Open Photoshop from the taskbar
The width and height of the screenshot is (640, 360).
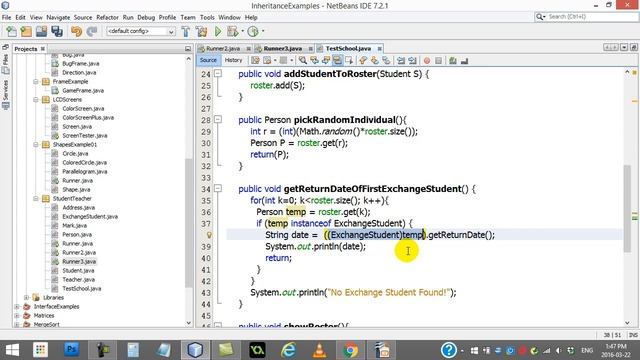click(x=71, y=350)
